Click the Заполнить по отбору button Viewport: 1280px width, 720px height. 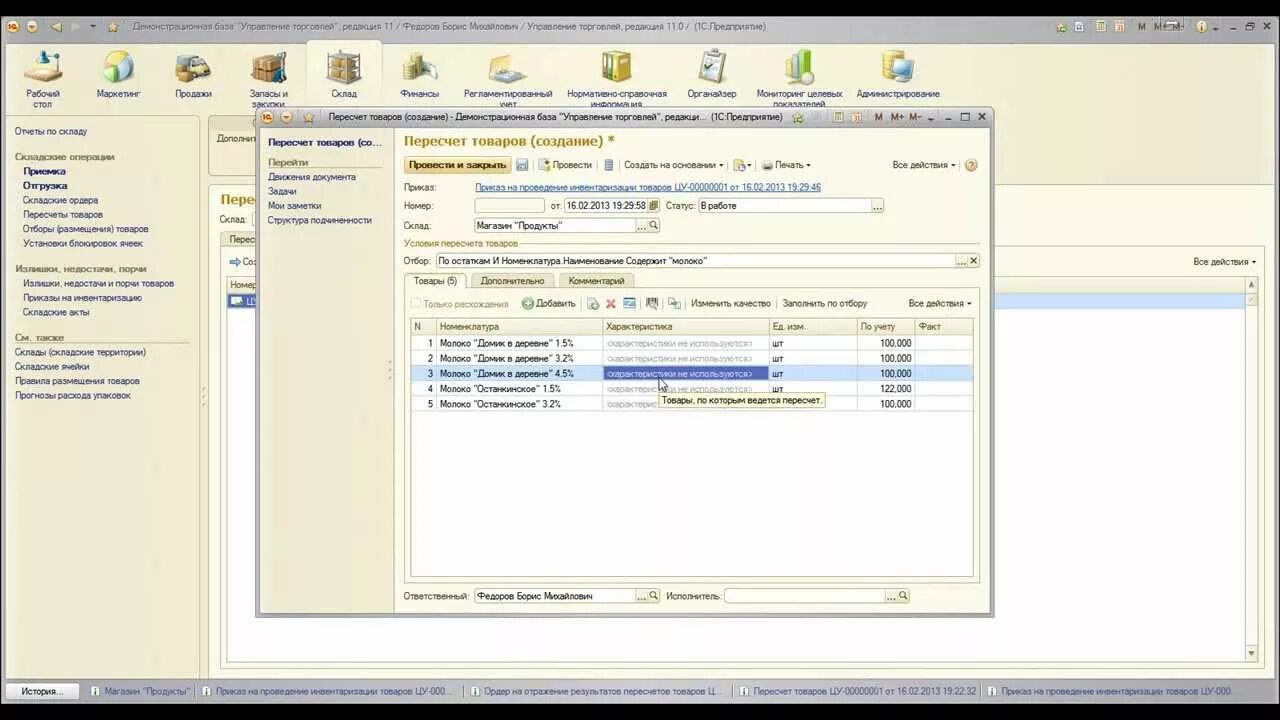click(x=825, y=303)
